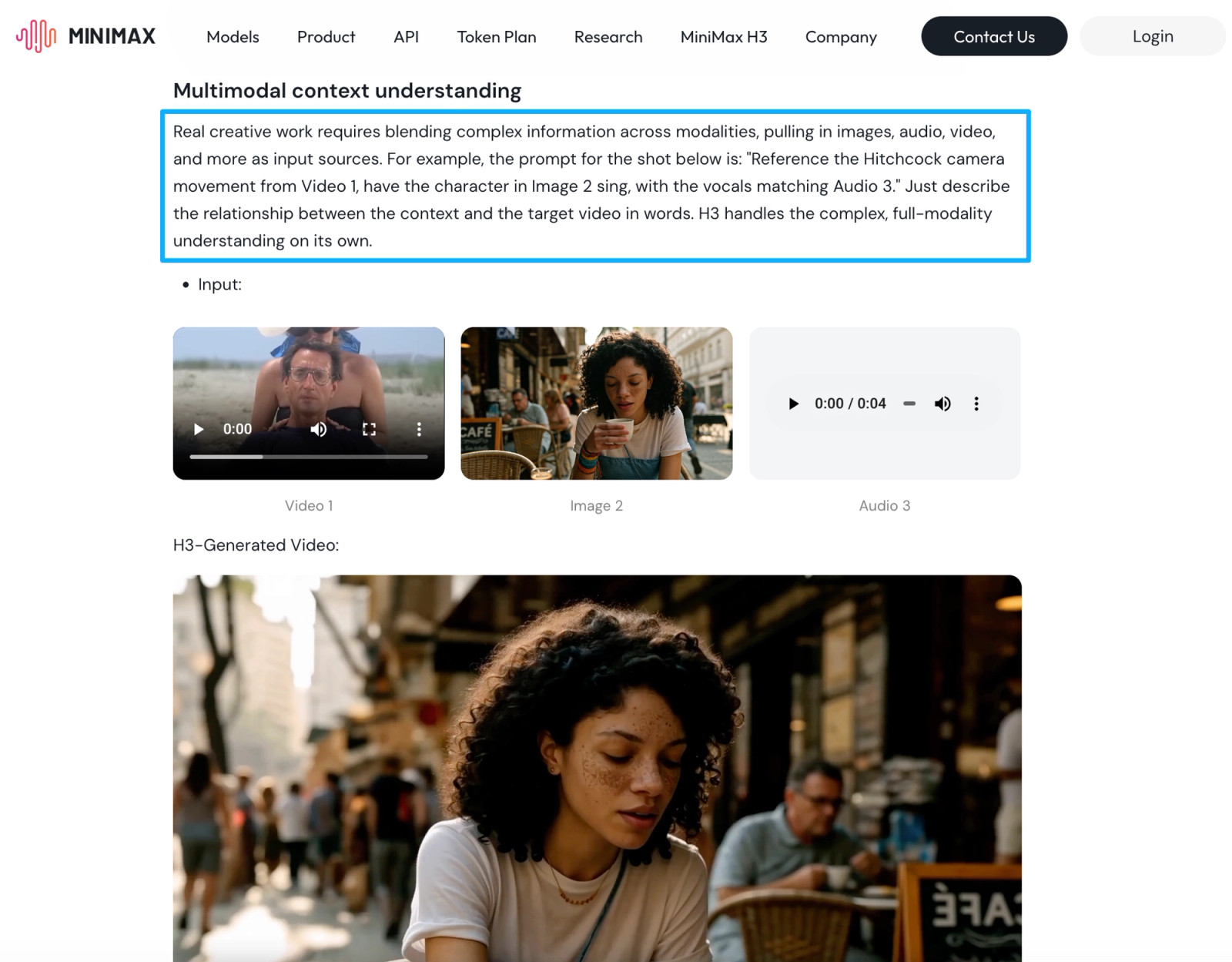Image resolution: width=1232 pixels, height=962 pixels.
Task: Enter fullscreen on Video 1
Action: (369, 429)
